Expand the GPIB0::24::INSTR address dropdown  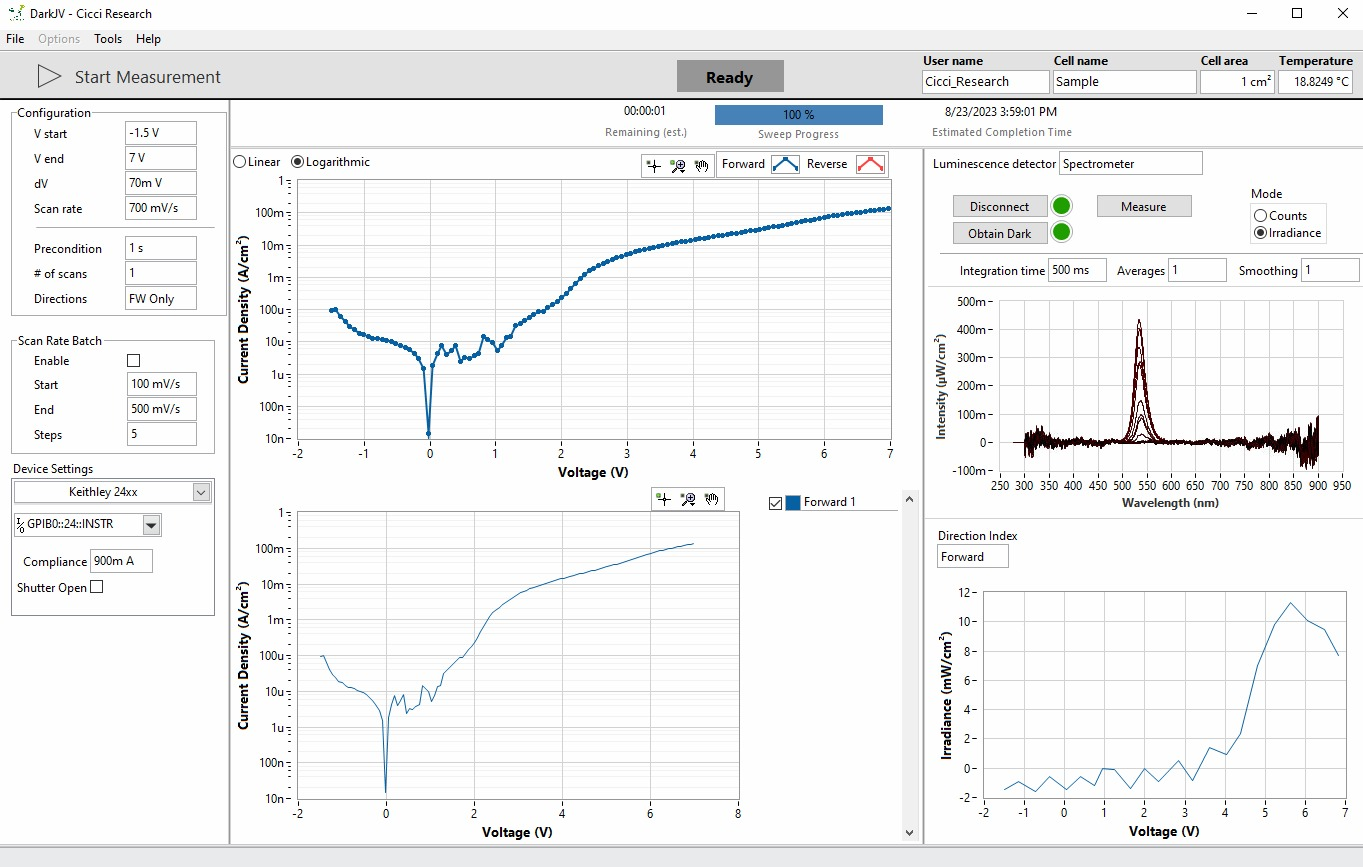pyautogui.click(x=151, y=525)
